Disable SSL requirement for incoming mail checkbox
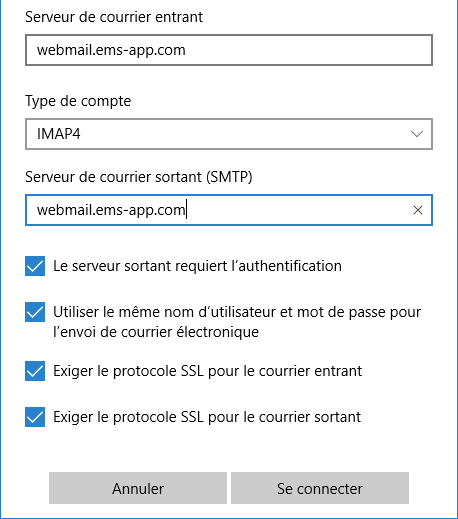Viewport: 458px width, 519px height. tap(35, 371)
